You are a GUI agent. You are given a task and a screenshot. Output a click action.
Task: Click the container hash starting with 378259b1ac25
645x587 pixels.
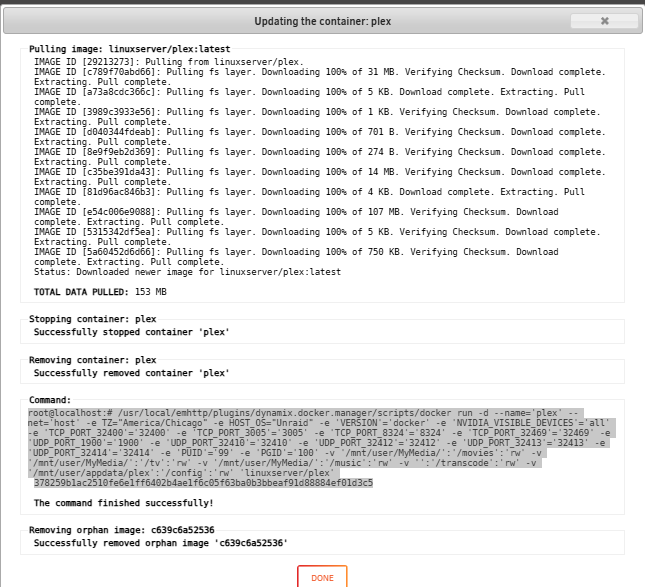(x=203, y=483)
